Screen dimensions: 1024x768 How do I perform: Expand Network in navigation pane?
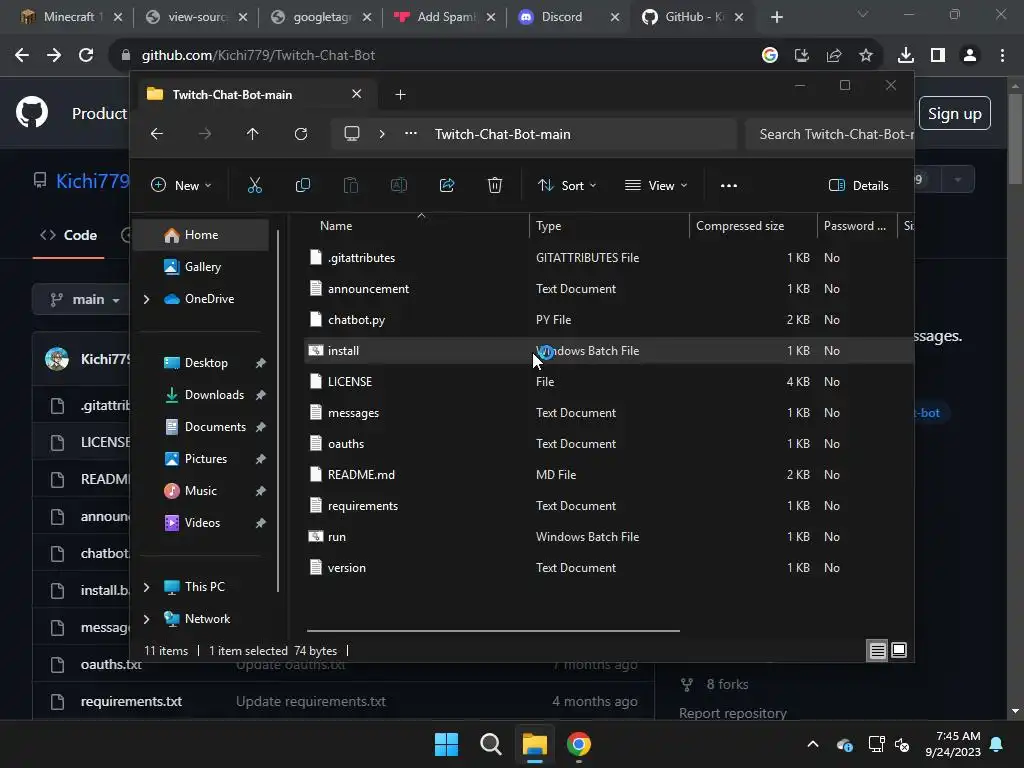146,618
